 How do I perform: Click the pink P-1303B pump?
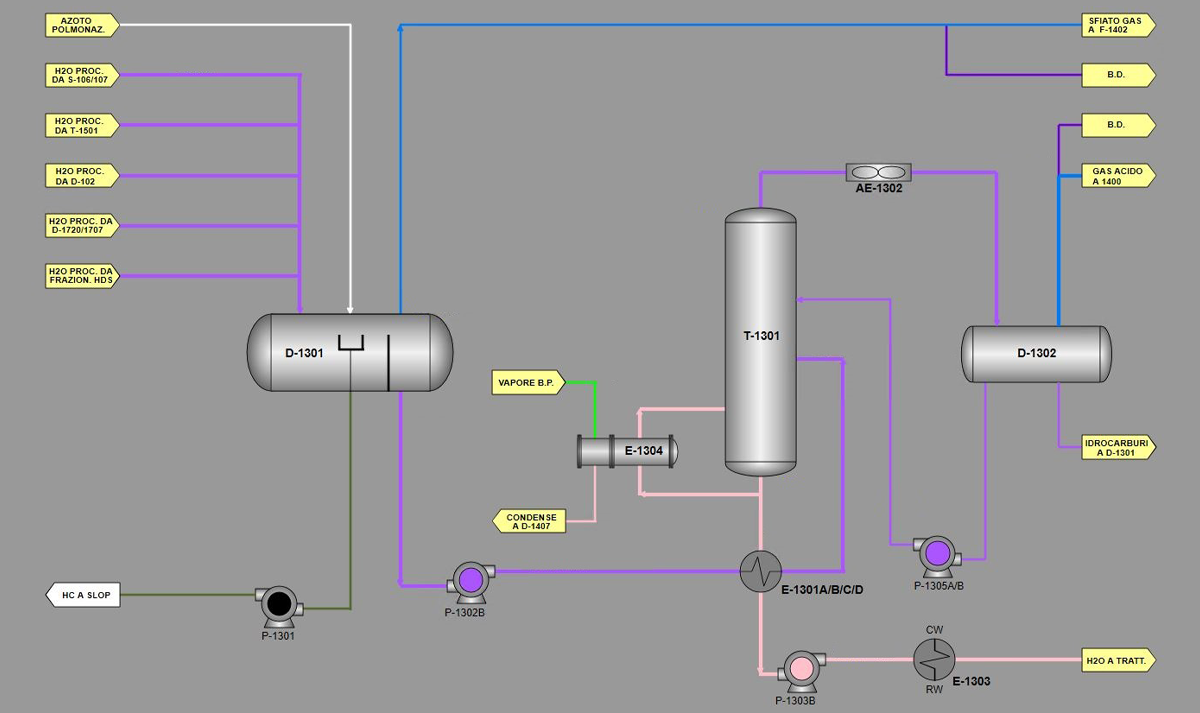[x=799, y=667]
